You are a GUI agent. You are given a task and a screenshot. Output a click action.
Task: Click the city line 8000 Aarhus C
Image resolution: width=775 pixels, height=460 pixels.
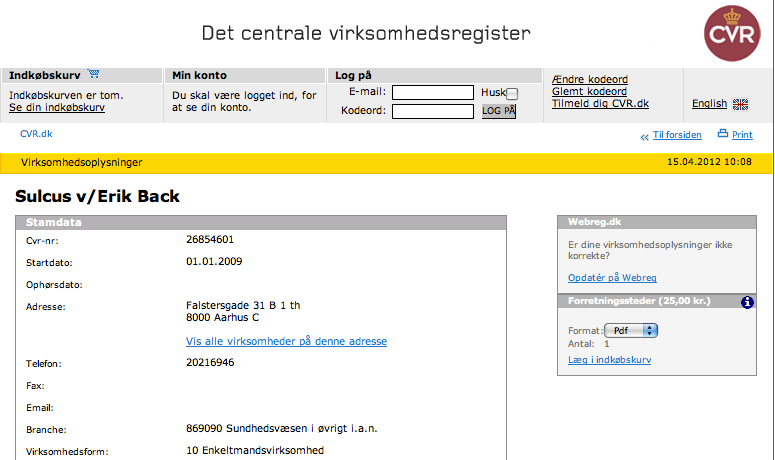pyautogui.click(x=222, y=317)
